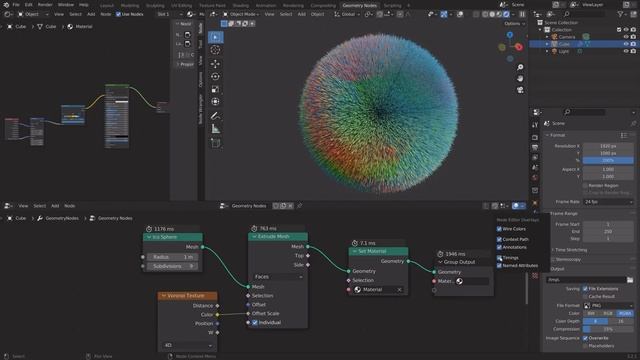Screen dimensions: 640x360
Task: Clear material with X in Set Material node
Action: (x=399, y=289)
